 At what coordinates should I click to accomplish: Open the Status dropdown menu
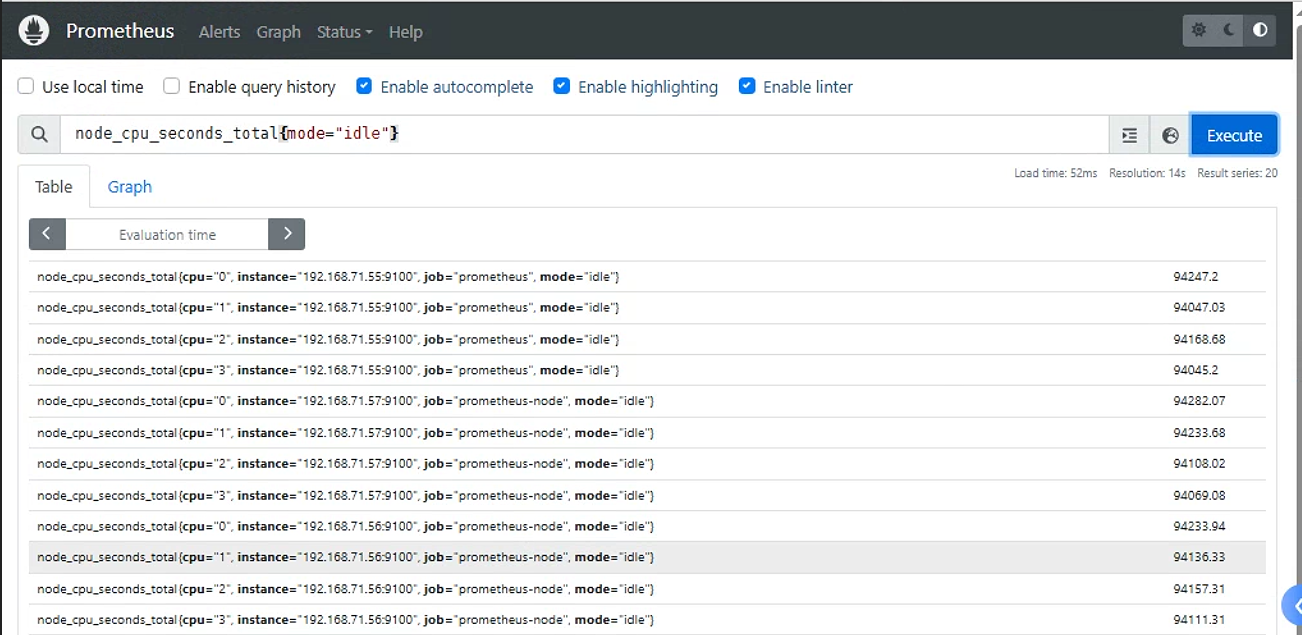(x=344, y=32)
